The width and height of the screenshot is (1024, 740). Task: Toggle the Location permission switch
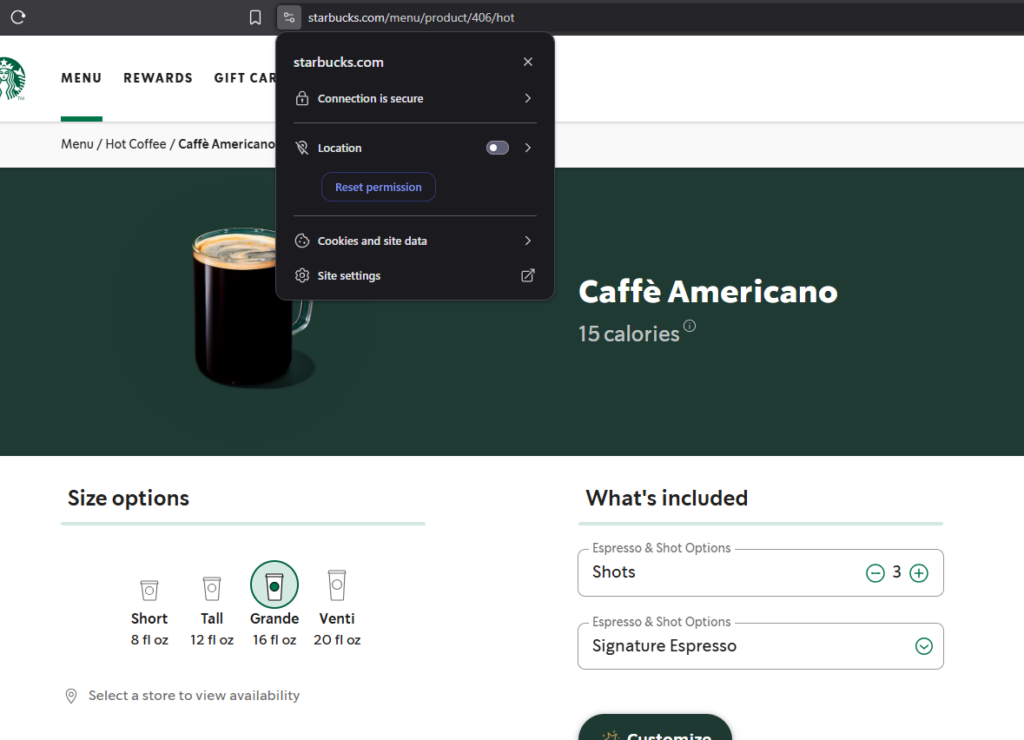(497, 148)
